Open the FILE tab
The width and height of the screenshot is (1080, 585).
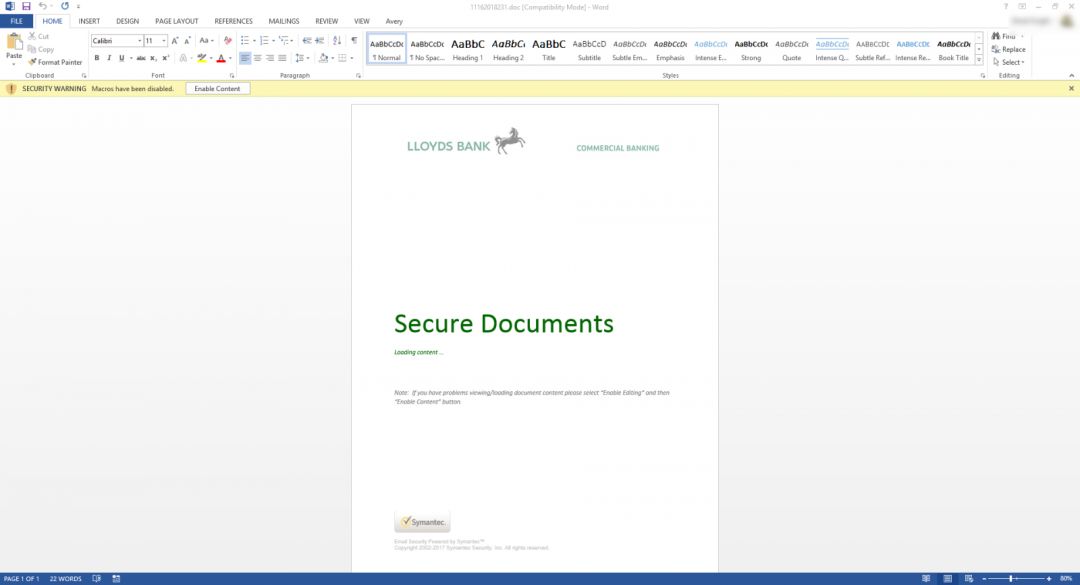pyautogui.click(x=17, y=21)
